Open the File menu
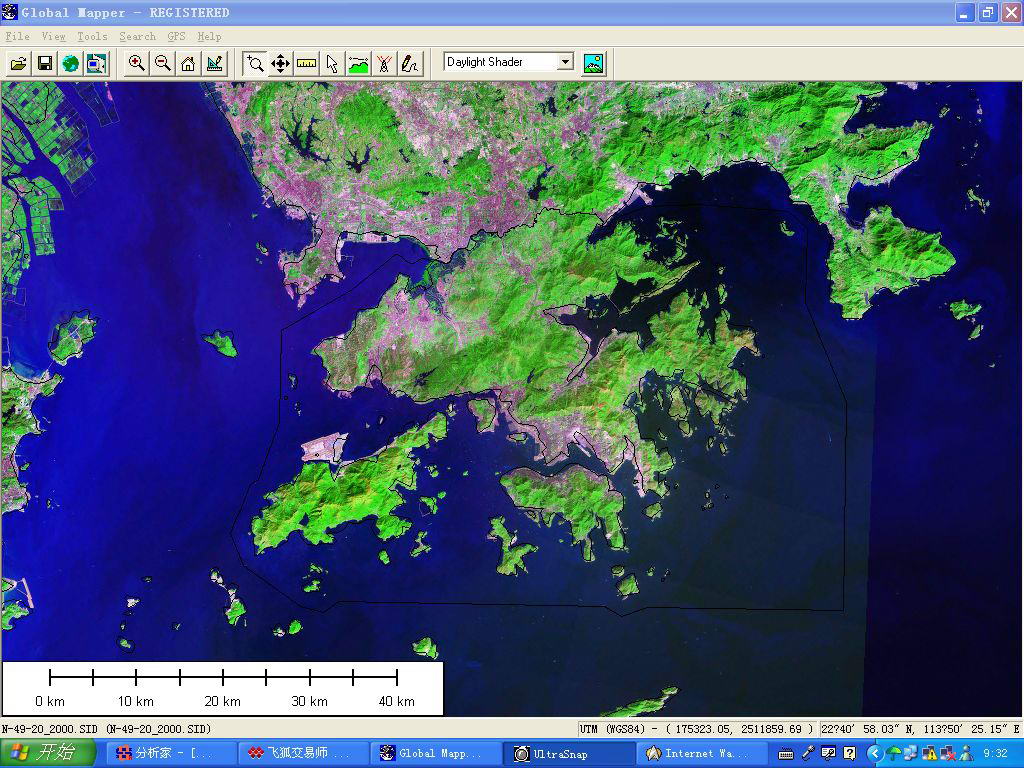The image size is (1024, 768). tap(17, 36)
